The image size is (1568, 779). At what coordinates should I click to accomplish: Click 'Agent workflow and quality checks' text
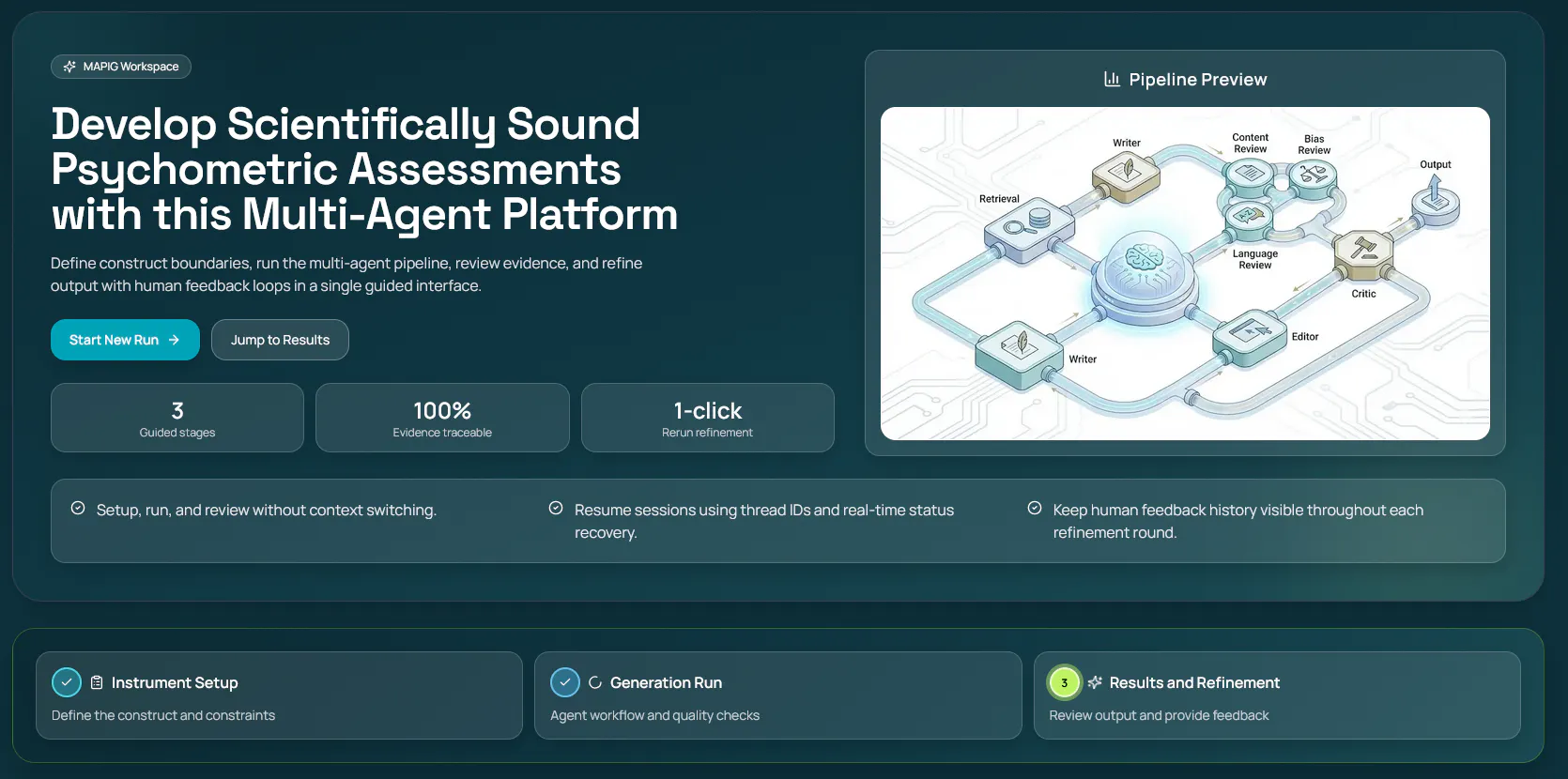tap(655, 715)
